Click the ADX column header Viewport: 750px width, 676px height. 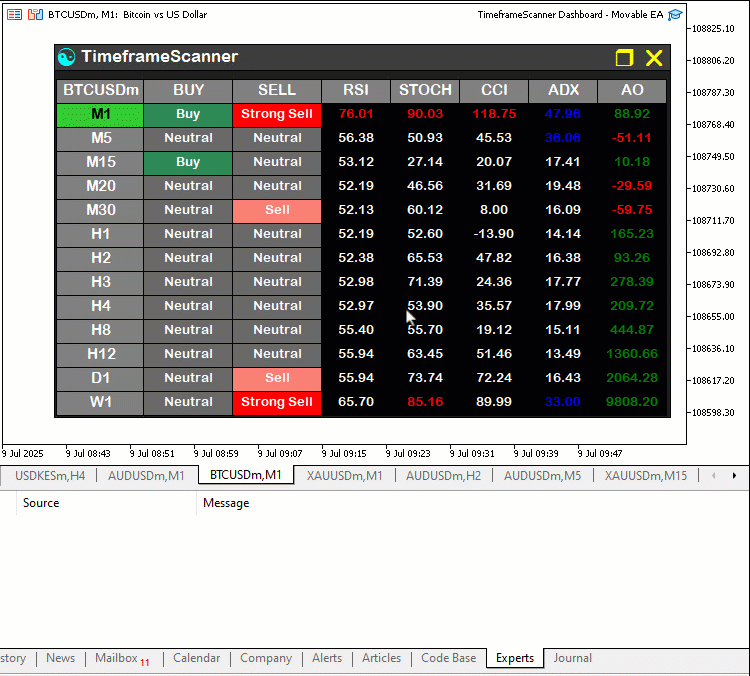pyautogui.click(x=562, y=91)
